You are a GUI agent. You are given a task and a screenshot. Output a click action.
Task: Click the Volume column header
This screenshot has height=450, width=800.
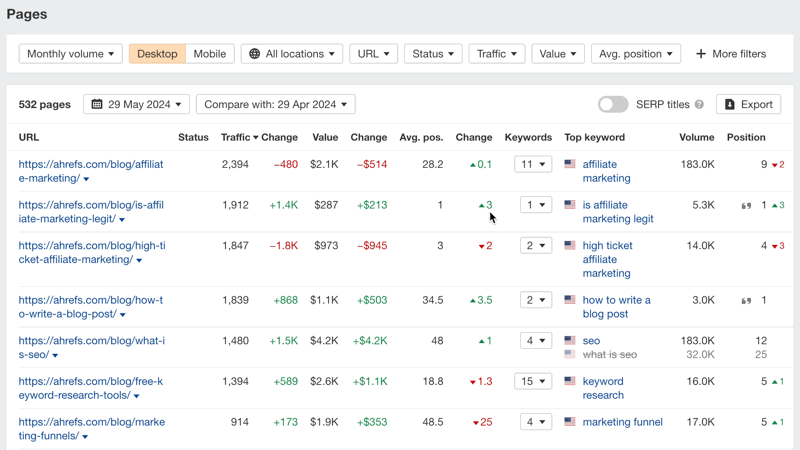pyautogui.click(x=696, y=137)
